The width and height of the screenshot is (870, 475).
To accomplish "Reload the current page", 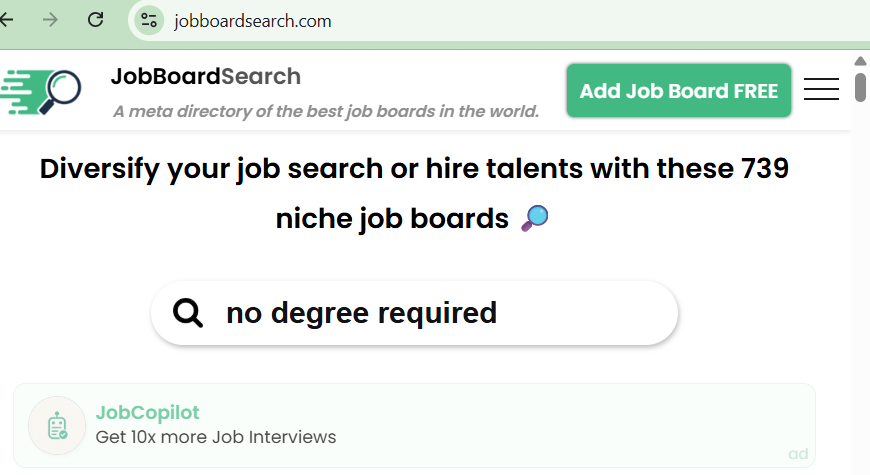I will tap(96, 20).
